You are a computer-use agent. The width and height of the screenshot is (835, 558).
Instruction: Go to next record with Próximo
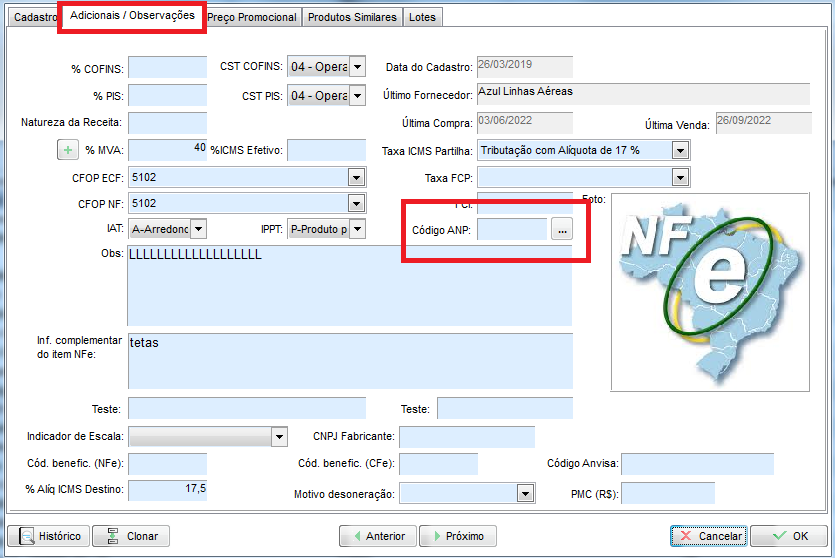coord(457,536)
